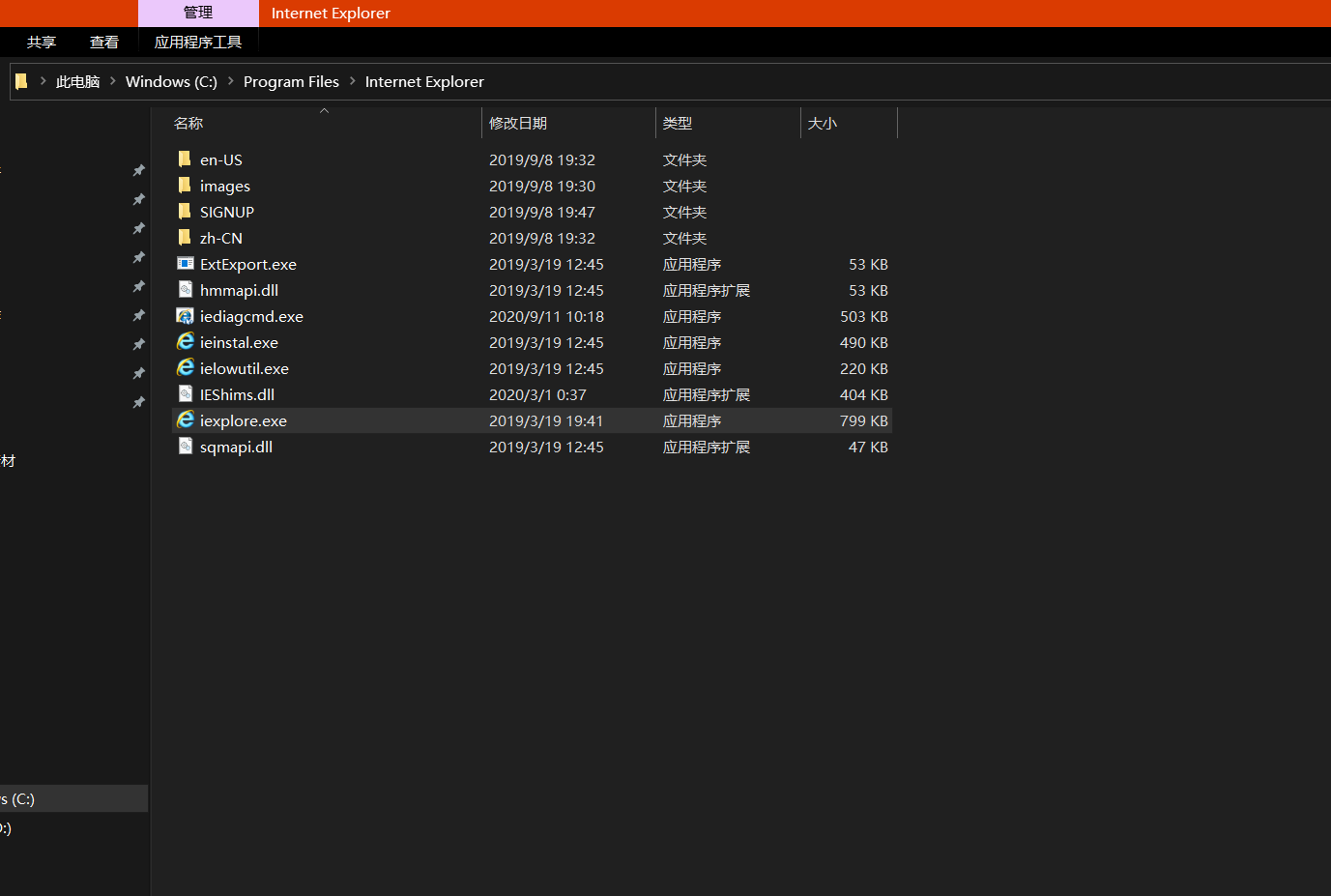Click the 490 KB size value
The image size is (1331, 896).
864,343
